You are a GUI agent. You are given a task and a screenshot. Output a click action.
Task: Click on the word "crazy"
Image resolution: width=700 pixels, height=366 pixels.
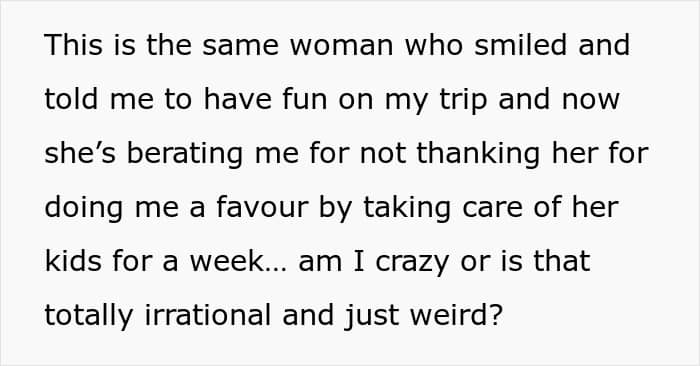412,261
